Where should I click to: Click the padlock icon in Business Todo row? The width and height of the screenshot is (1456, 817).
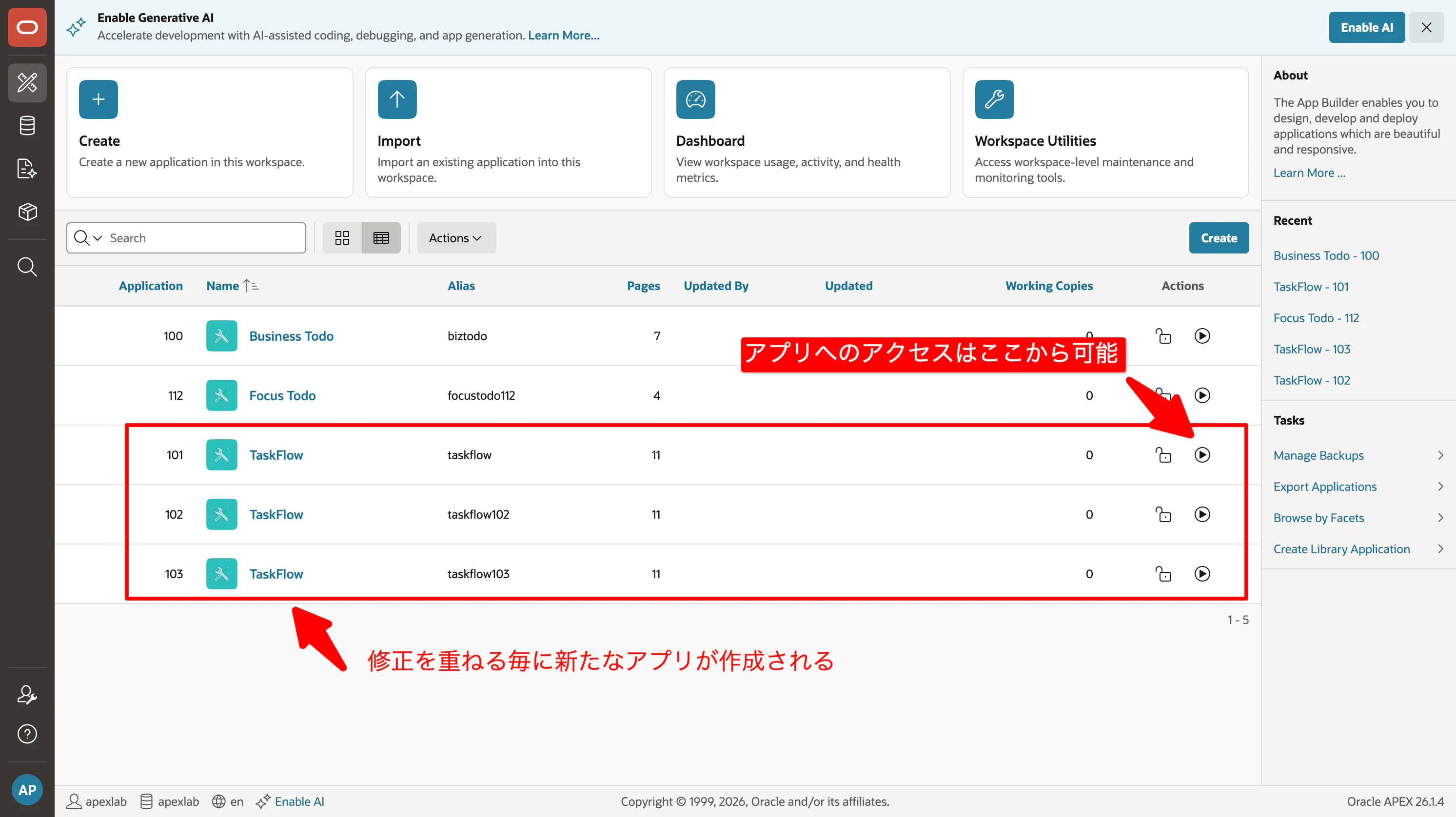pos(1163,336)
